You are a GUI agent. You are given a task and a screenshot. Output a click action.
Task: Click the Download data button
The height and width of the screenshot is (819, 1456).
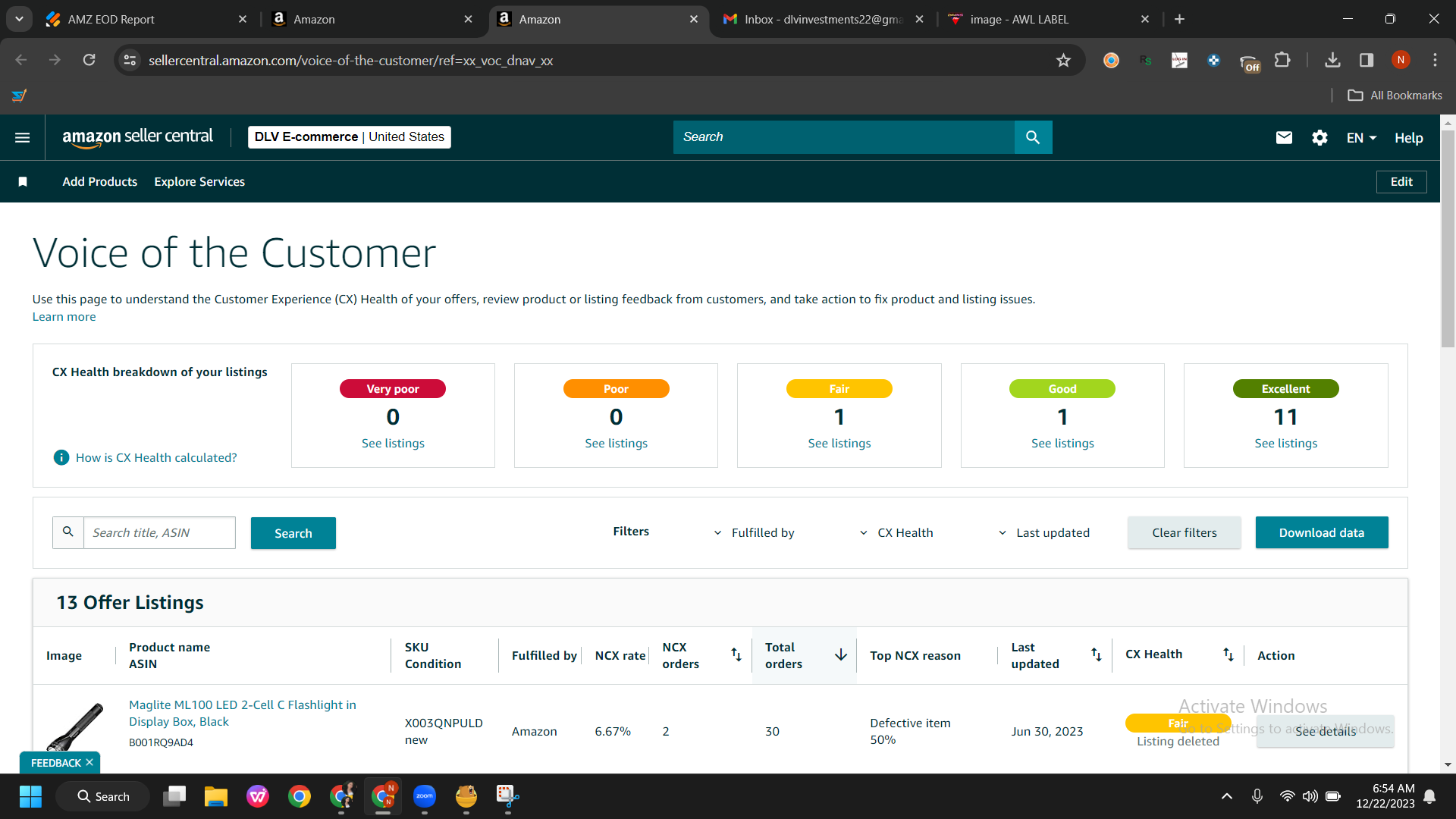click(1322, 532)
